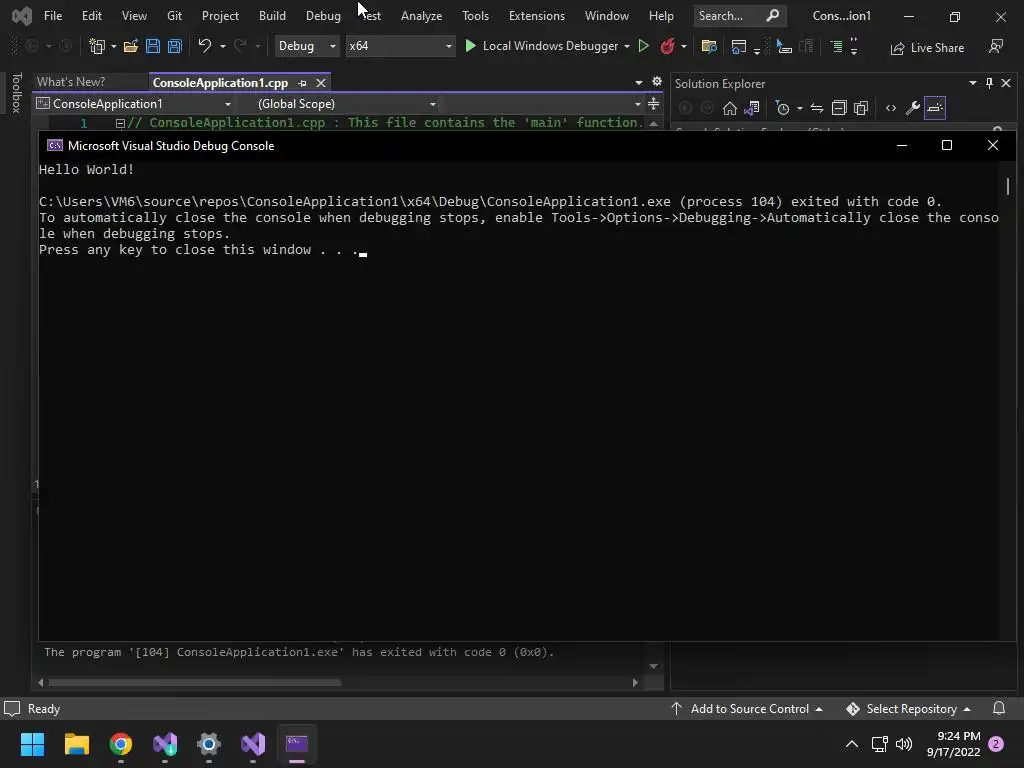Start Without Debugging using the hollow green arrow
Screen dimensions: 1024x768
(643, 46)
